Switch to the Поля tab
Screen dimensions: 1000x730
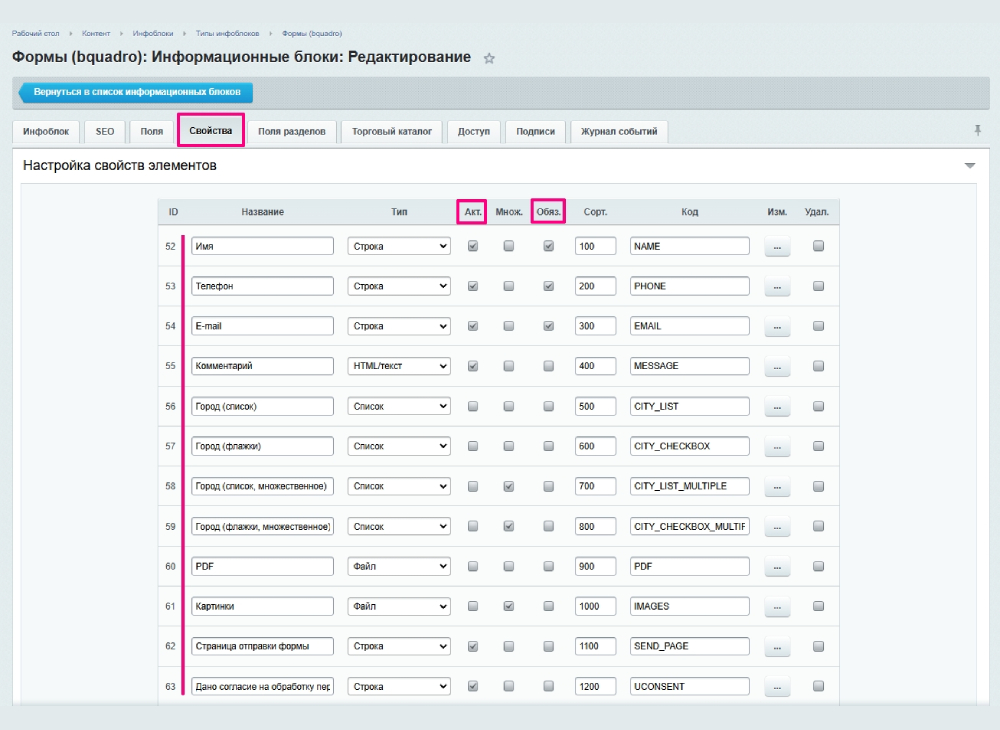[152, 131]
